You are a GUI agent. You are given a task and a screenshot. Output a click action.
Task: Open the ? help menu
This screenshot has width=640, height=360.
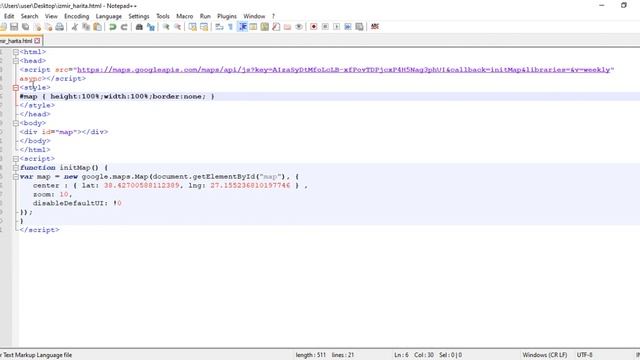[x=273, y=16]
